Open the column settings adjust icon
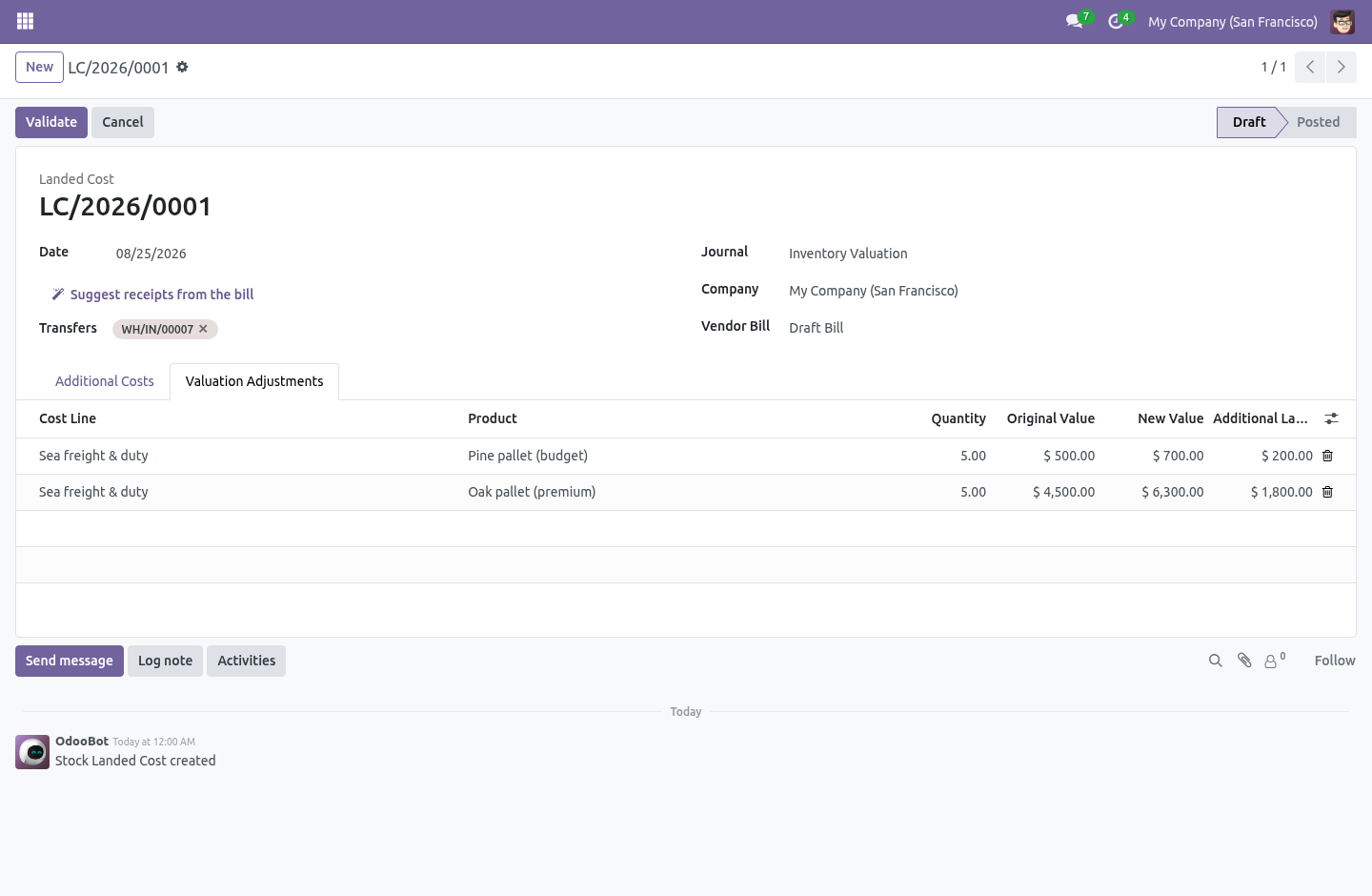This screenshot has width=1372, height=896. [x=1331, y=418]
